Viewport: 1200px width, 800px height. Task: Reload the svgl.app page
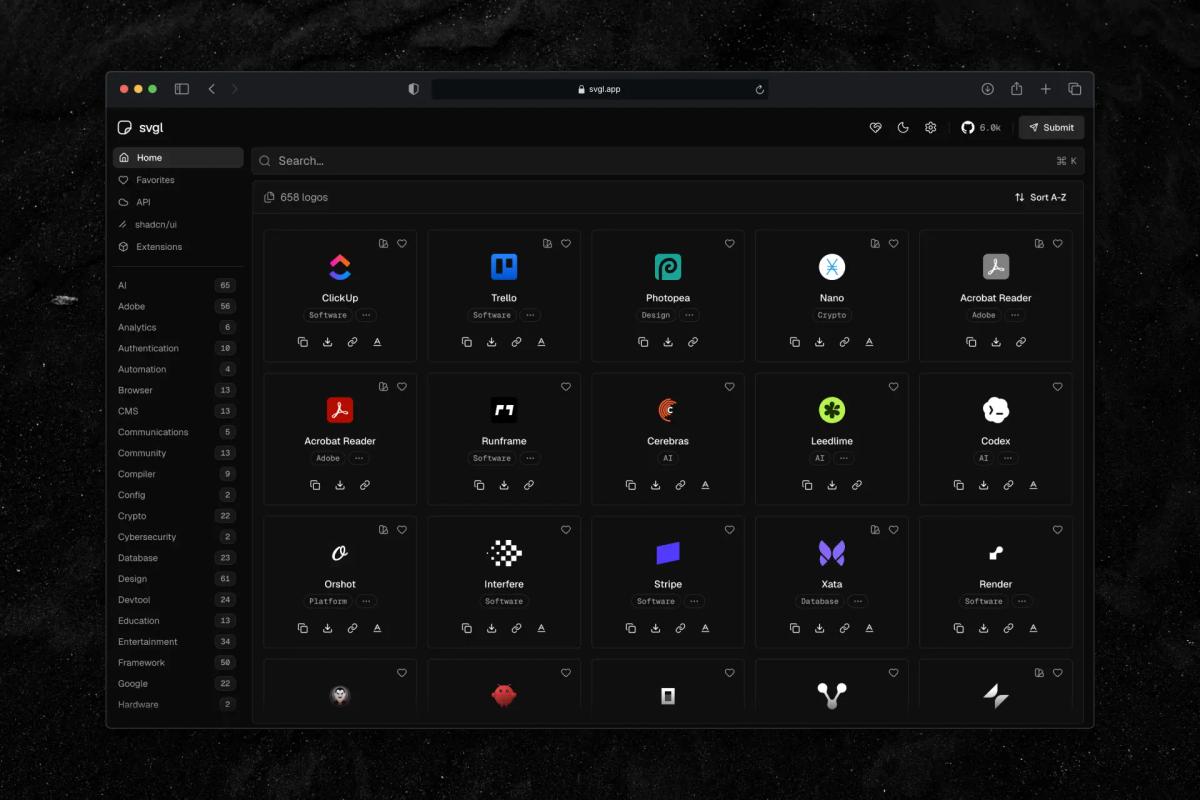pos(760,89)
